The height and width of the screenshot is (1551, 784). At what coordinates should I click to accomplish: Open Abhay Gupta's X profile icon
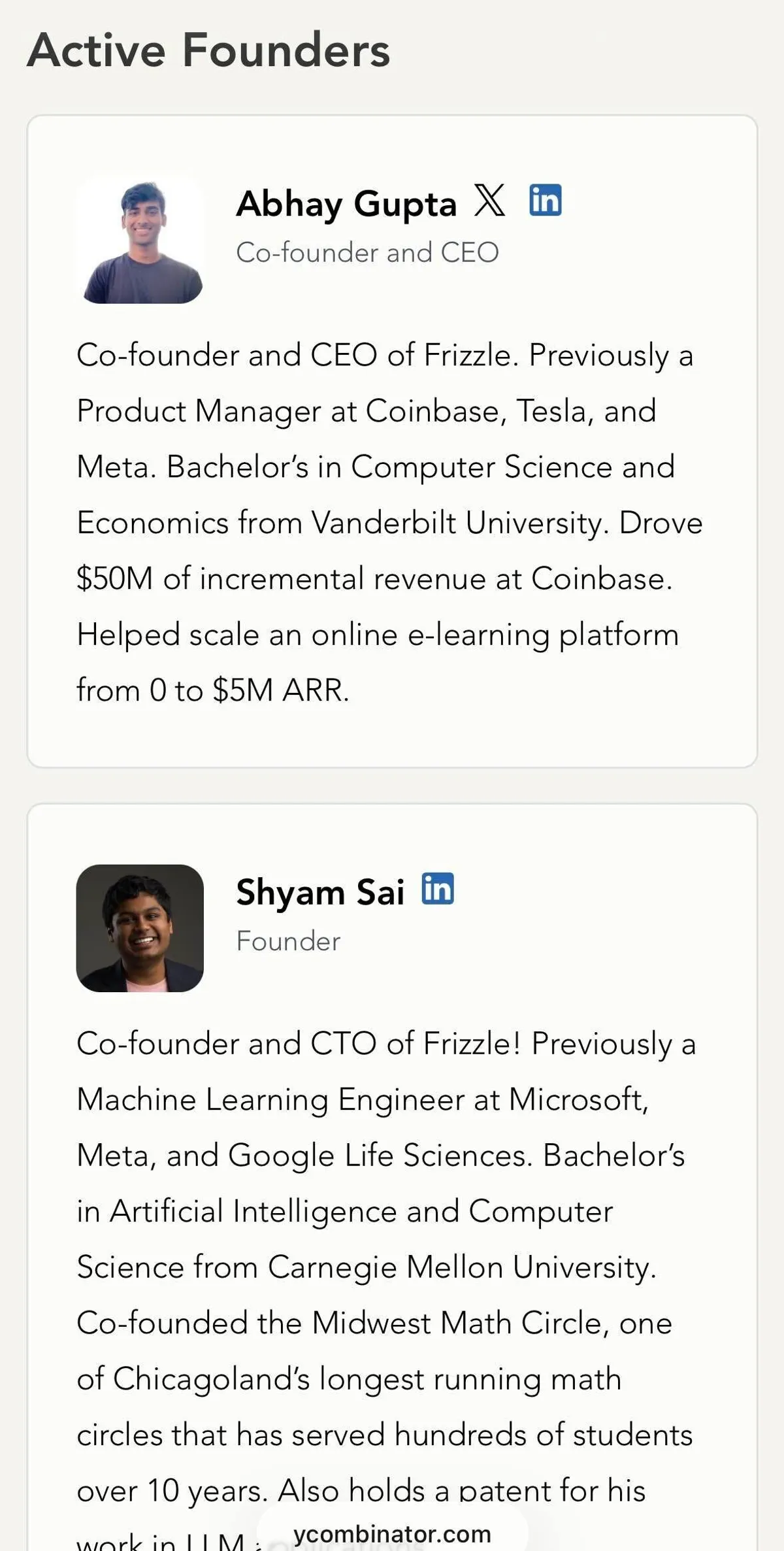[x=489, y=200]
